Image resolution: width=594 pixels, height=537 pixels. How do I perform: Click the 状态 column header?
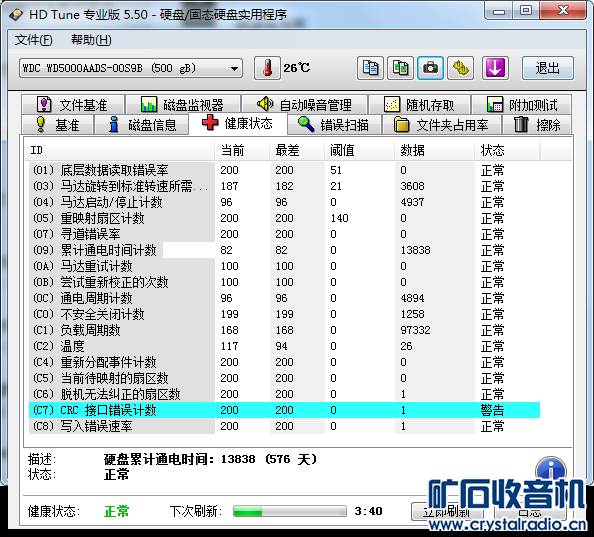(507, 150)
